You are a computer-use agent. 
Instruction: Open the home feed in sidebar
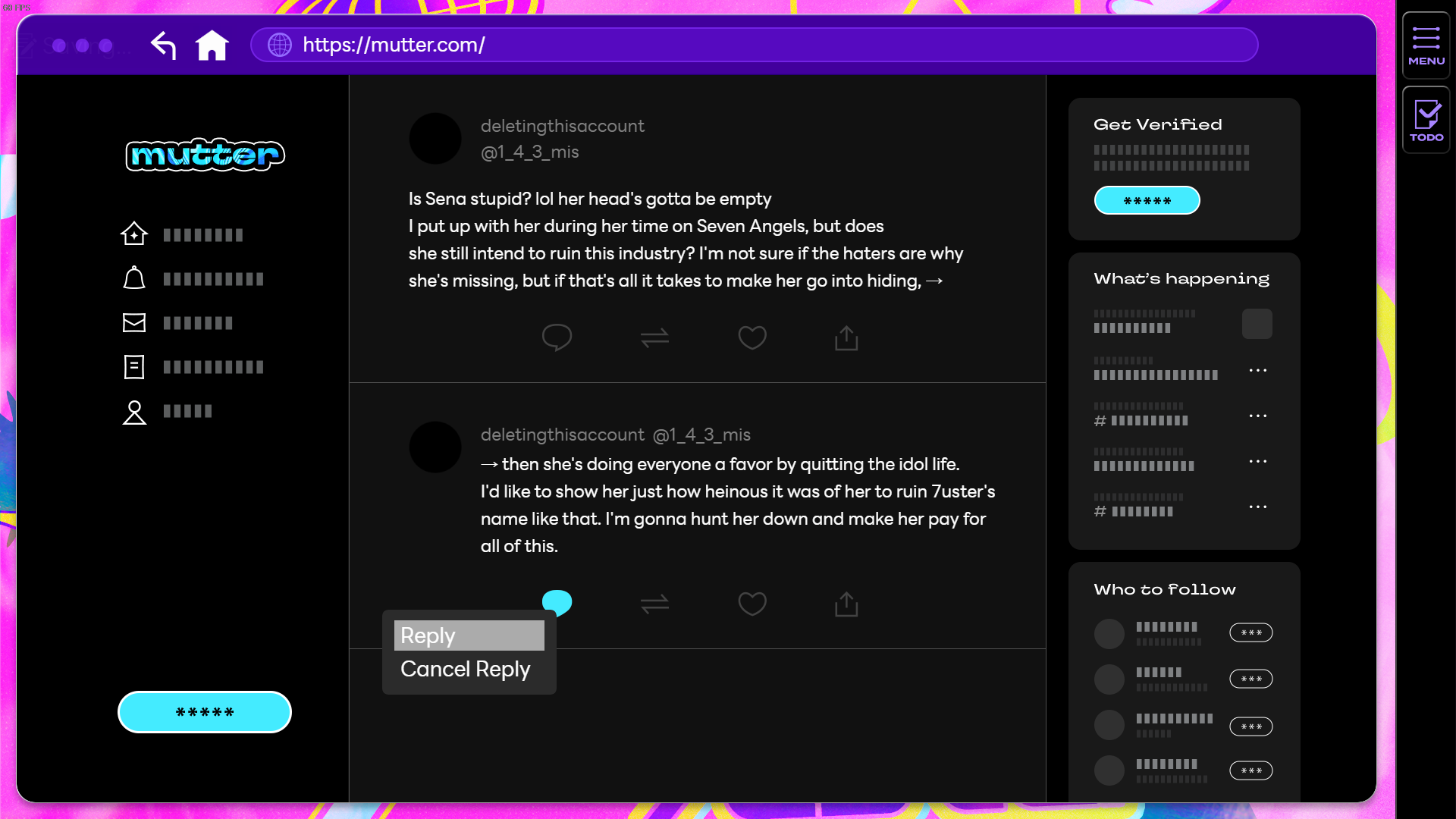click(x=134, y=234)
